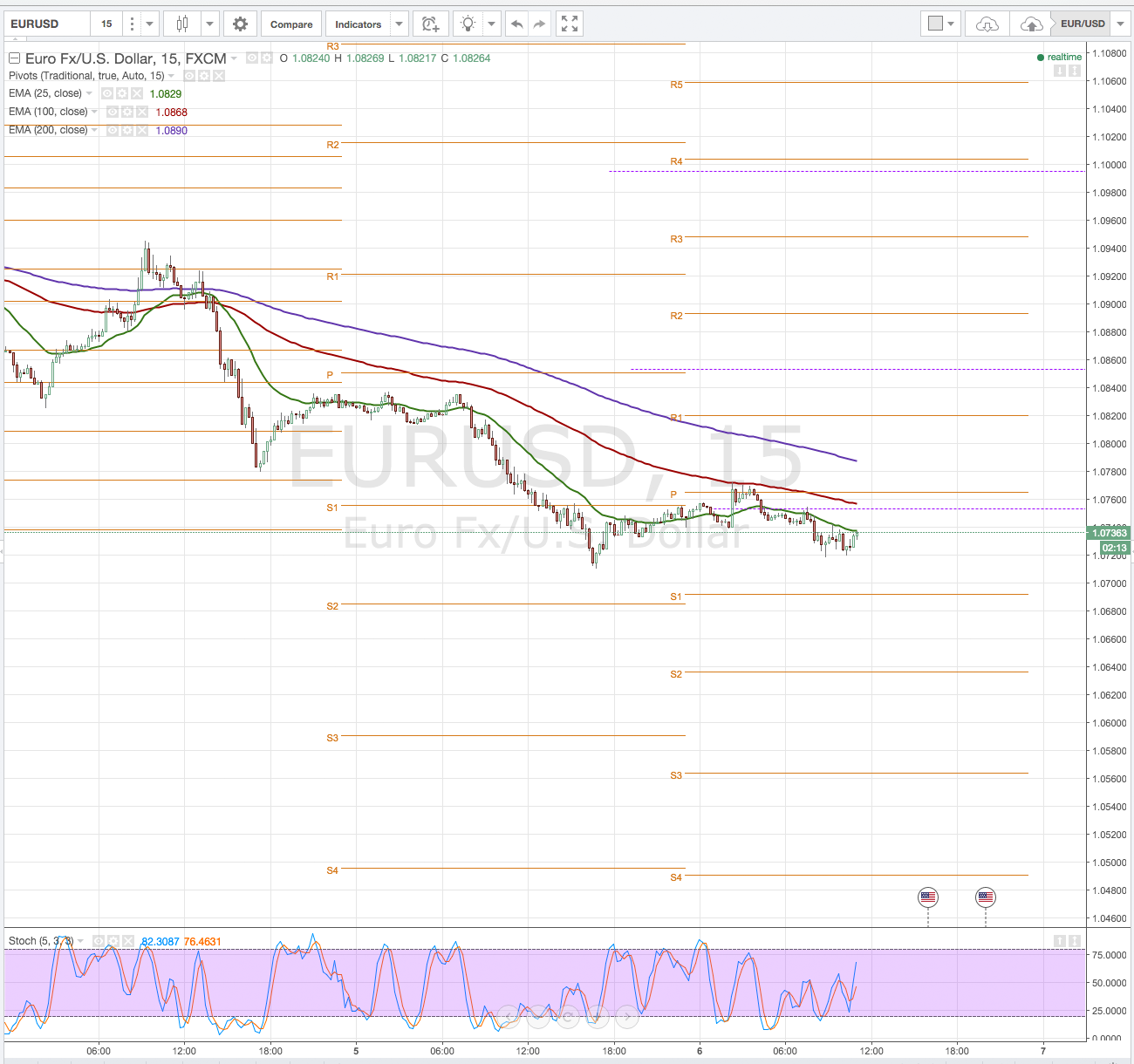Redo the last chart action
Image resolution: width=1134 pixels, height=1064 pixels.
coord(538,24)
